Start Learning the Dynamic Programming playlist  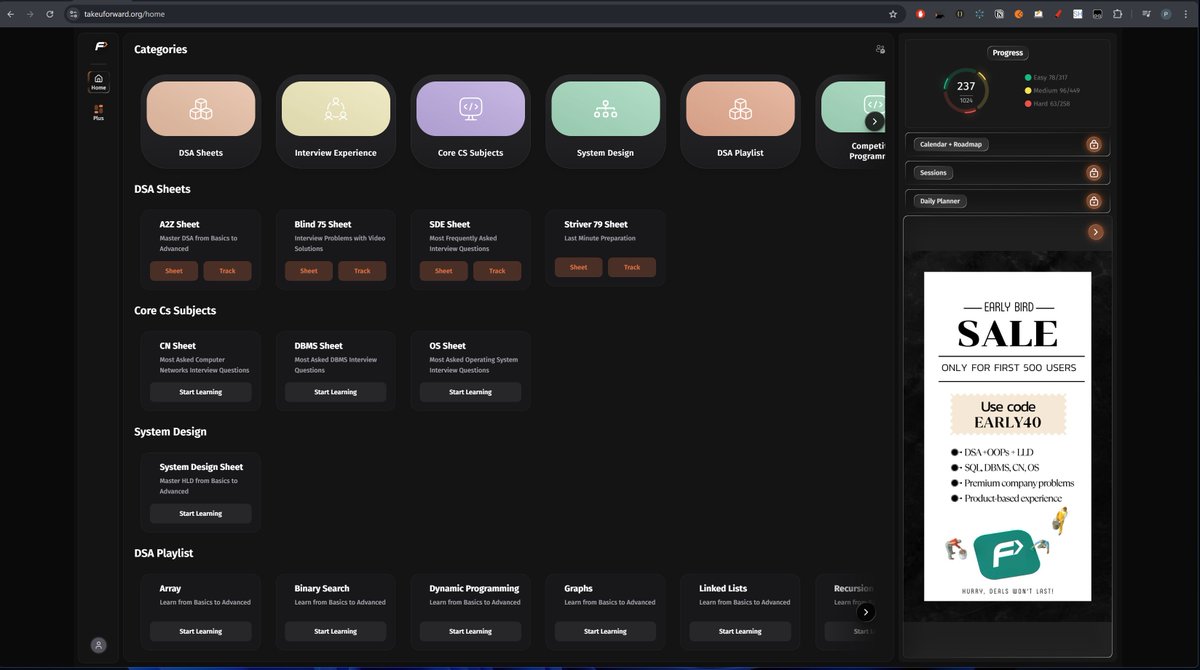tap(471, 631)
